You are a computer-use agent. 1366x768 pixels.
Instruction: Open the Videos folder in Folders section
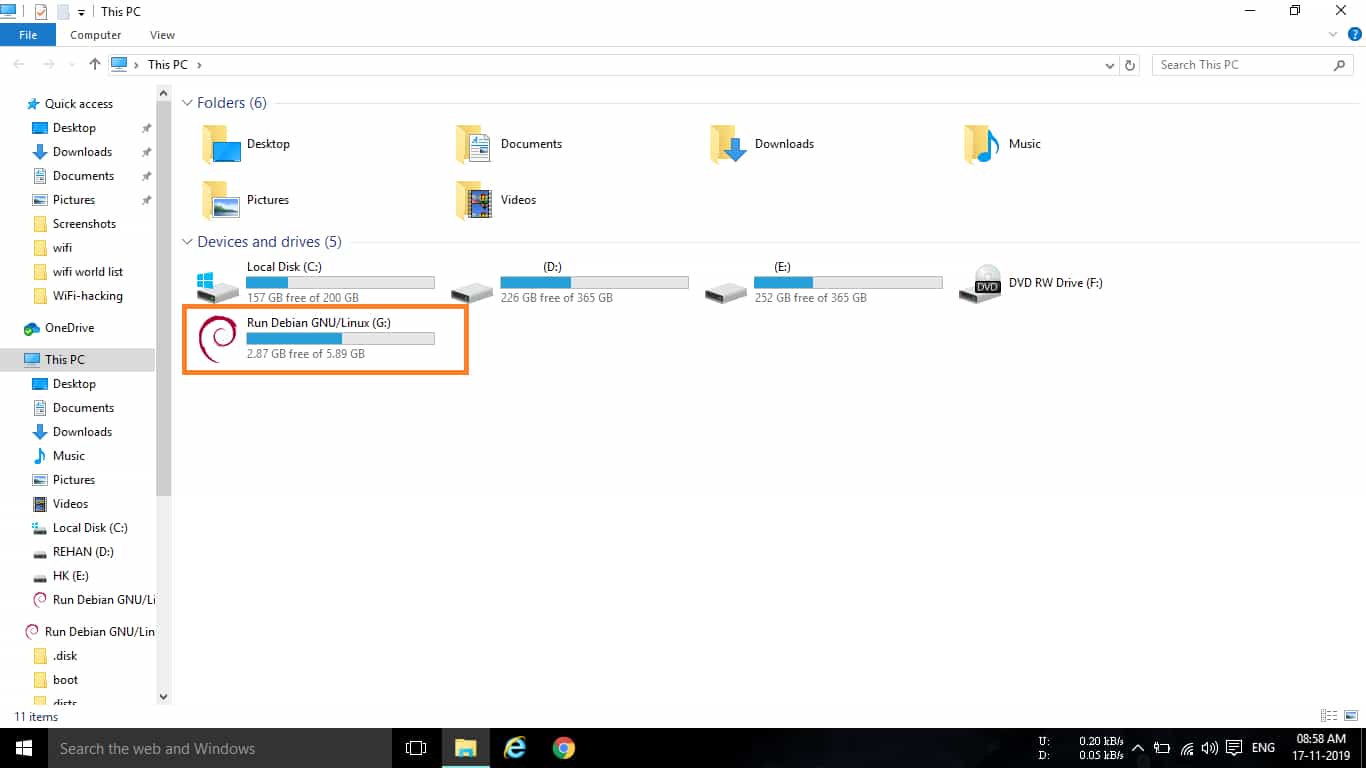[x=473, y=200]
